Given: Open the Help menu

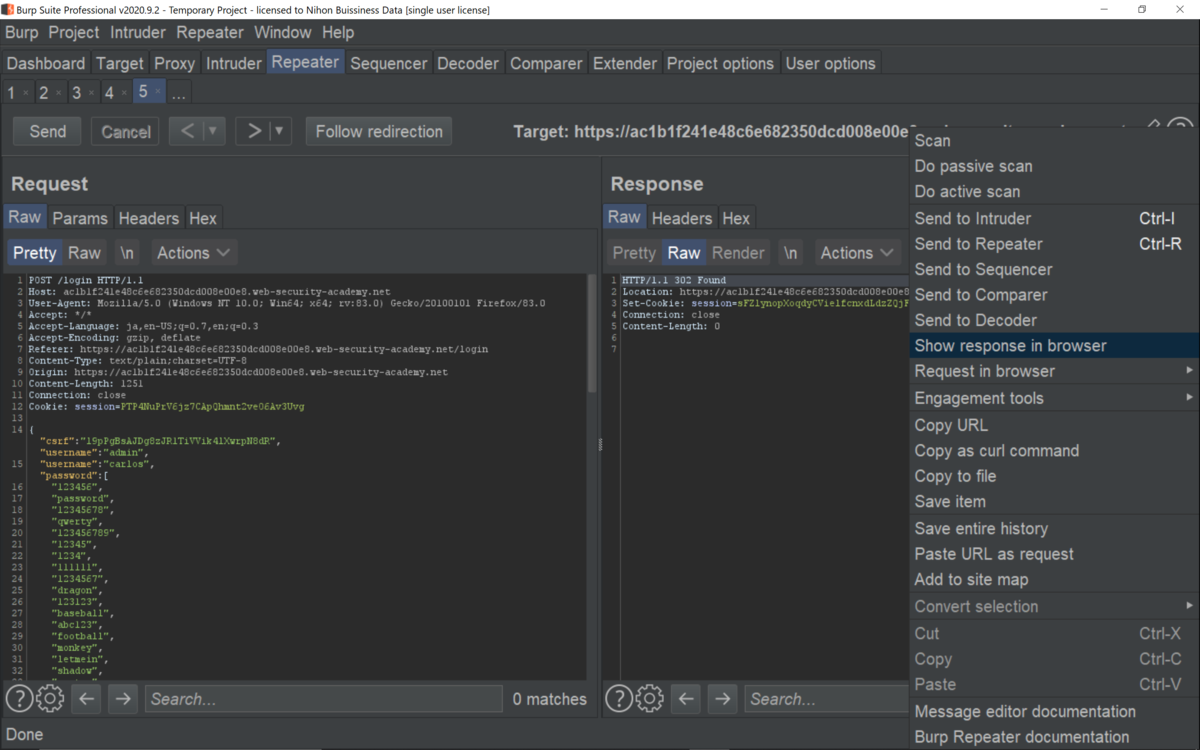Looking at the screenshot, I should [338, 32].
